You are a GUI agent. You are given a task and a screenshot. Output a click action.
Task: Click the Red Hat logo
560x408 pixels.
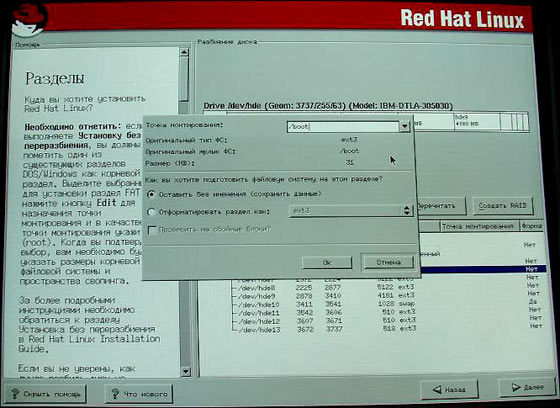point(29,20)
